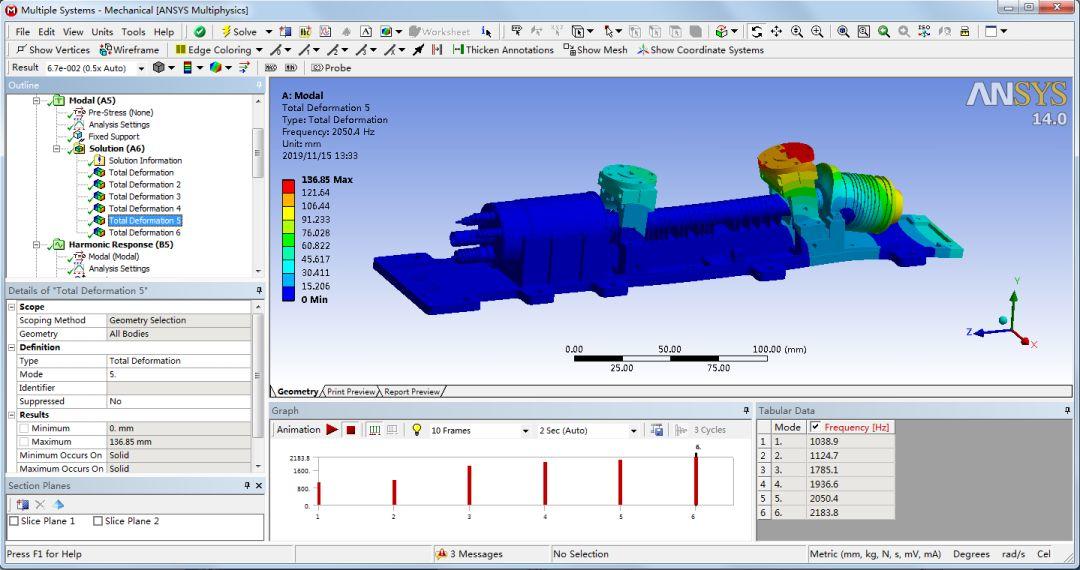Select the Pan view tool
This screenshot has height=570, width=1080.
[x=776, y=32]
